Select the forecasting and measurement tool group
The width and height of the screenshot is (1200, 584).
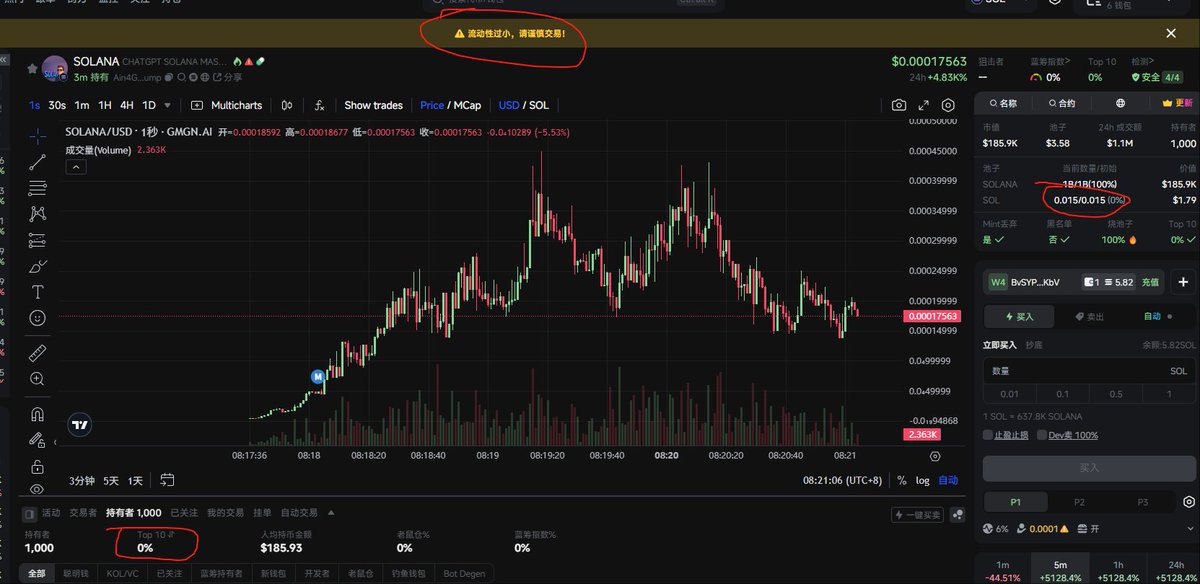[x=38, y=240]
